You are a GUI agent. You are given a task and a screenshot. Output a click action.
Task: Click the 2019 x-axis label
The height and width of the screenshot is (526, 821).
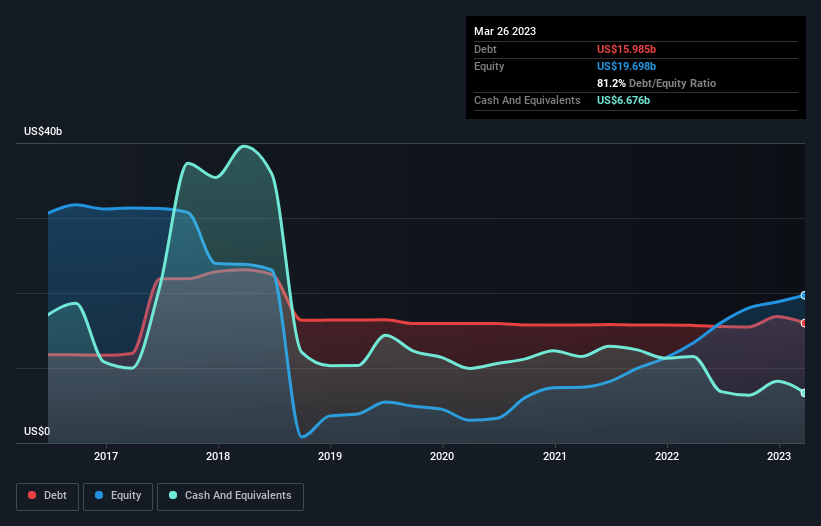point(330,456)
